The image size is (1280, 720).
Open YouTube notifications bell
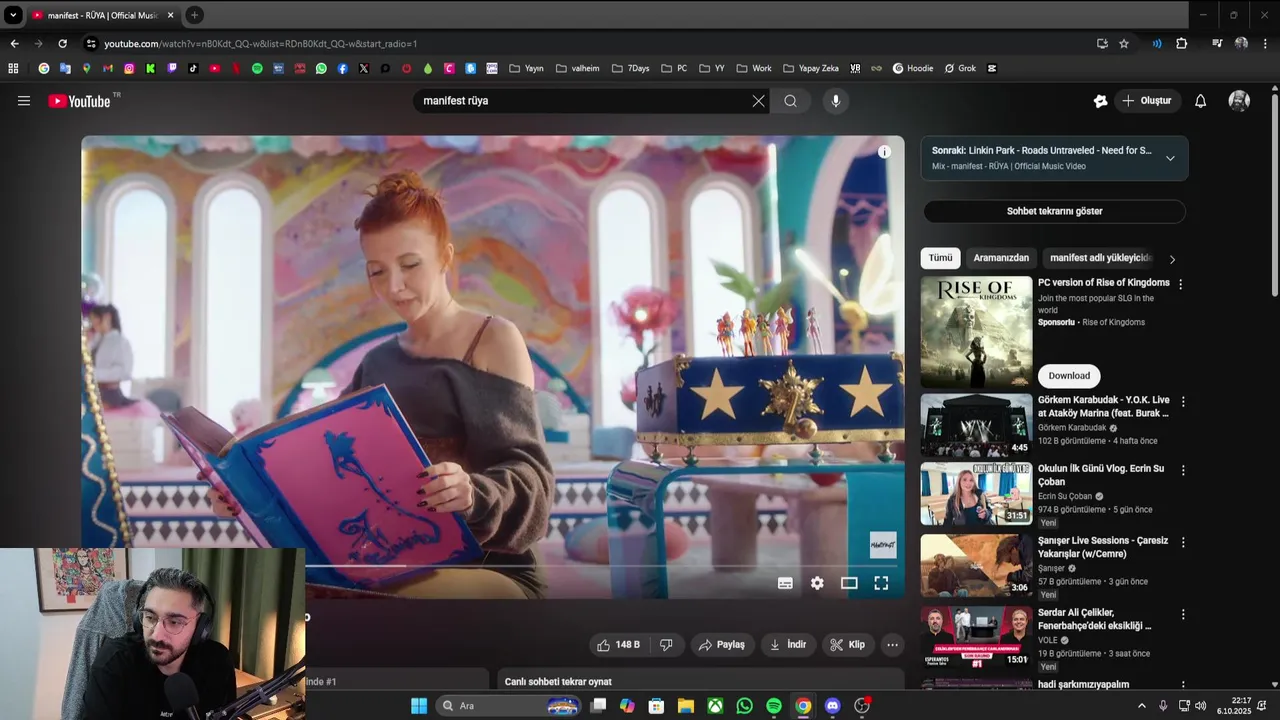[x=1201, y=101]
